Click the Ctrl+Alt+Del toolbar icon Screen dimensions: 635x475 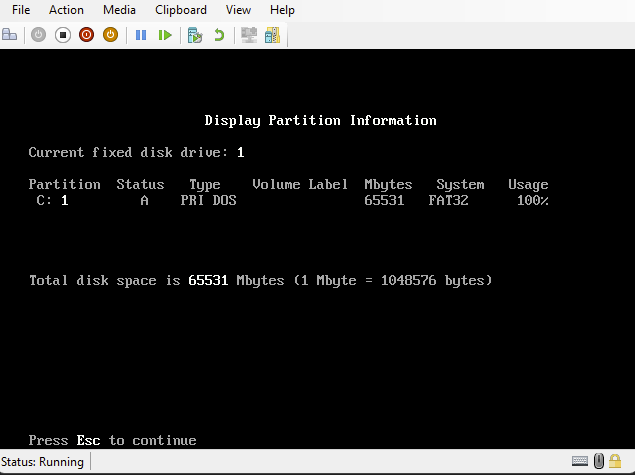pyautogui.click(x=10, y=35)
